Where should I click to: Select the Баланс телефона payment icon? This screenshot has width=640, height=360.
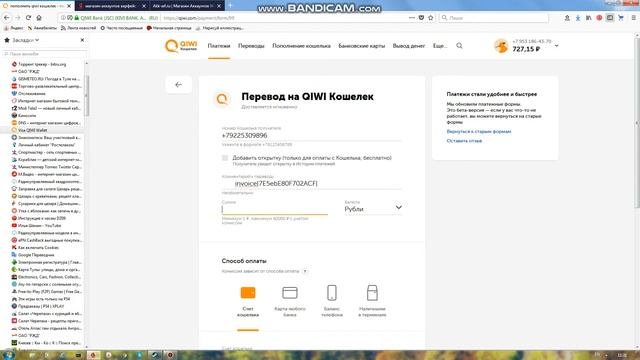click(332, 293)
